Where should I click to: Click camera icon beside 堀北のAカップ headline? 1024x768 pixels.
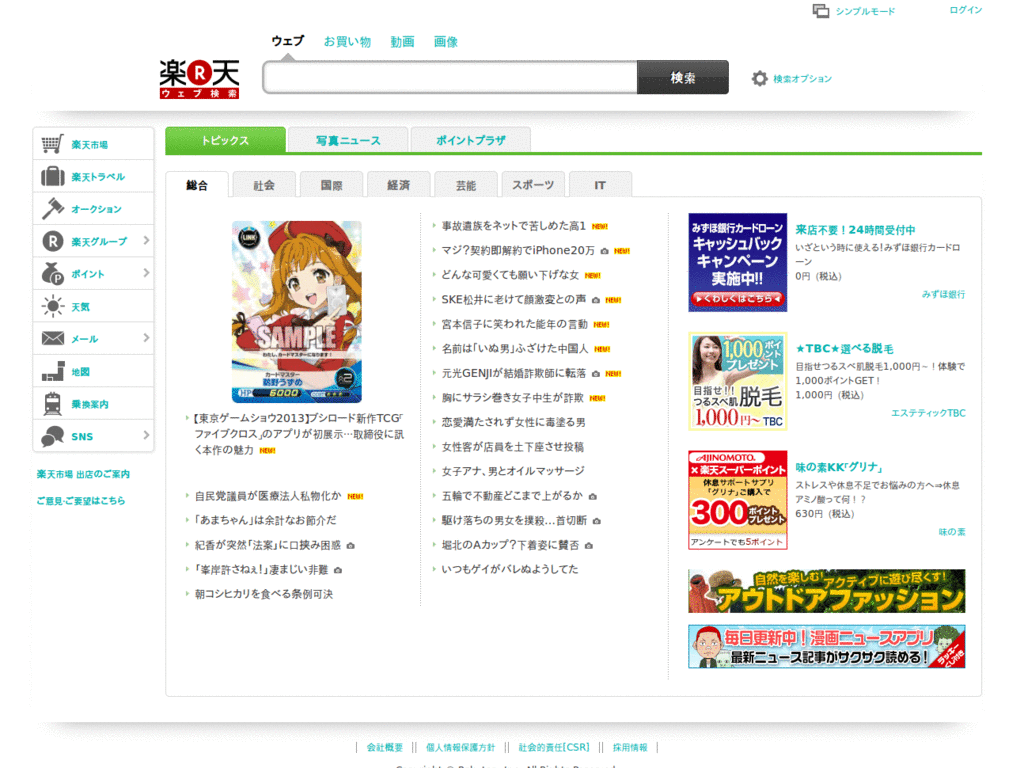click(x=589, y=546)
